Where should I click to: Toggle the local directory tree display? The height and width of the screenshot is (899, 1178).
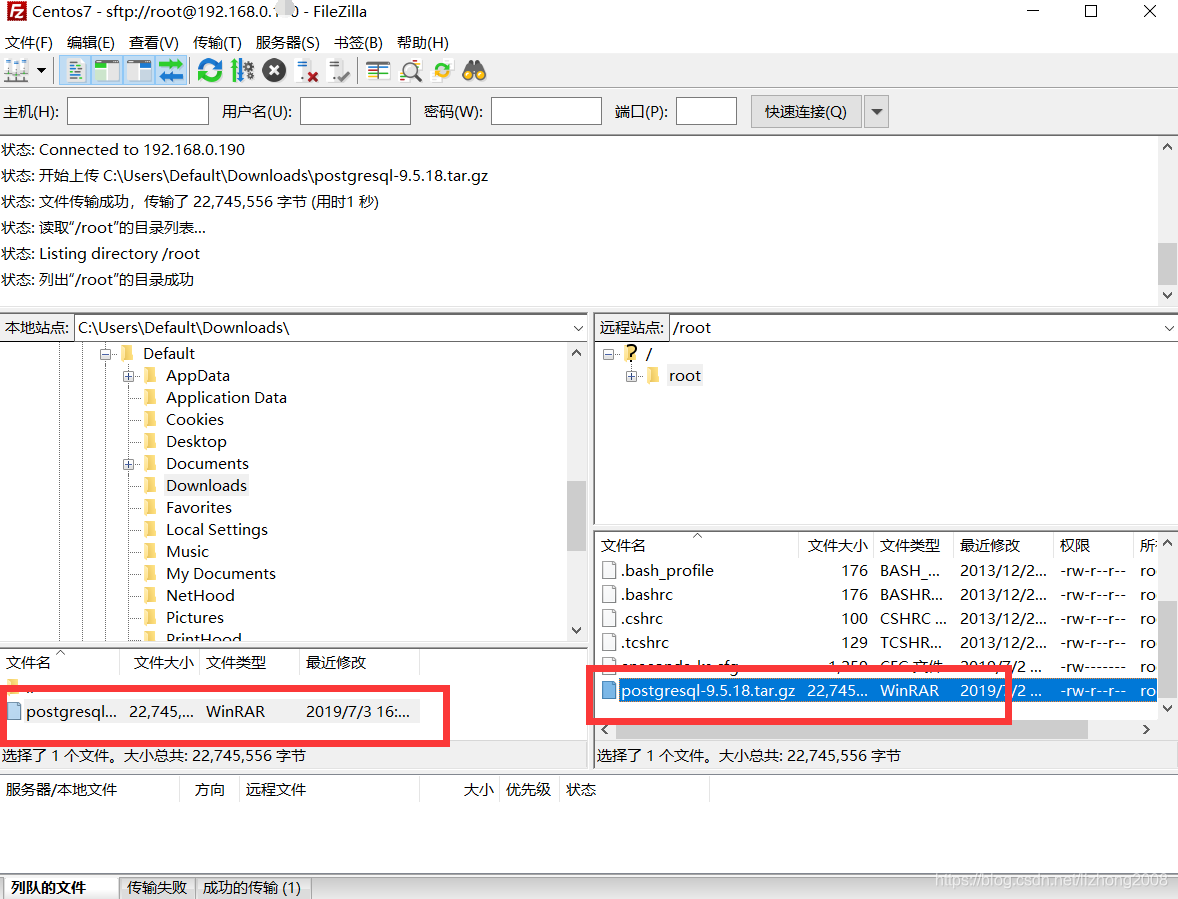point(107,71)
